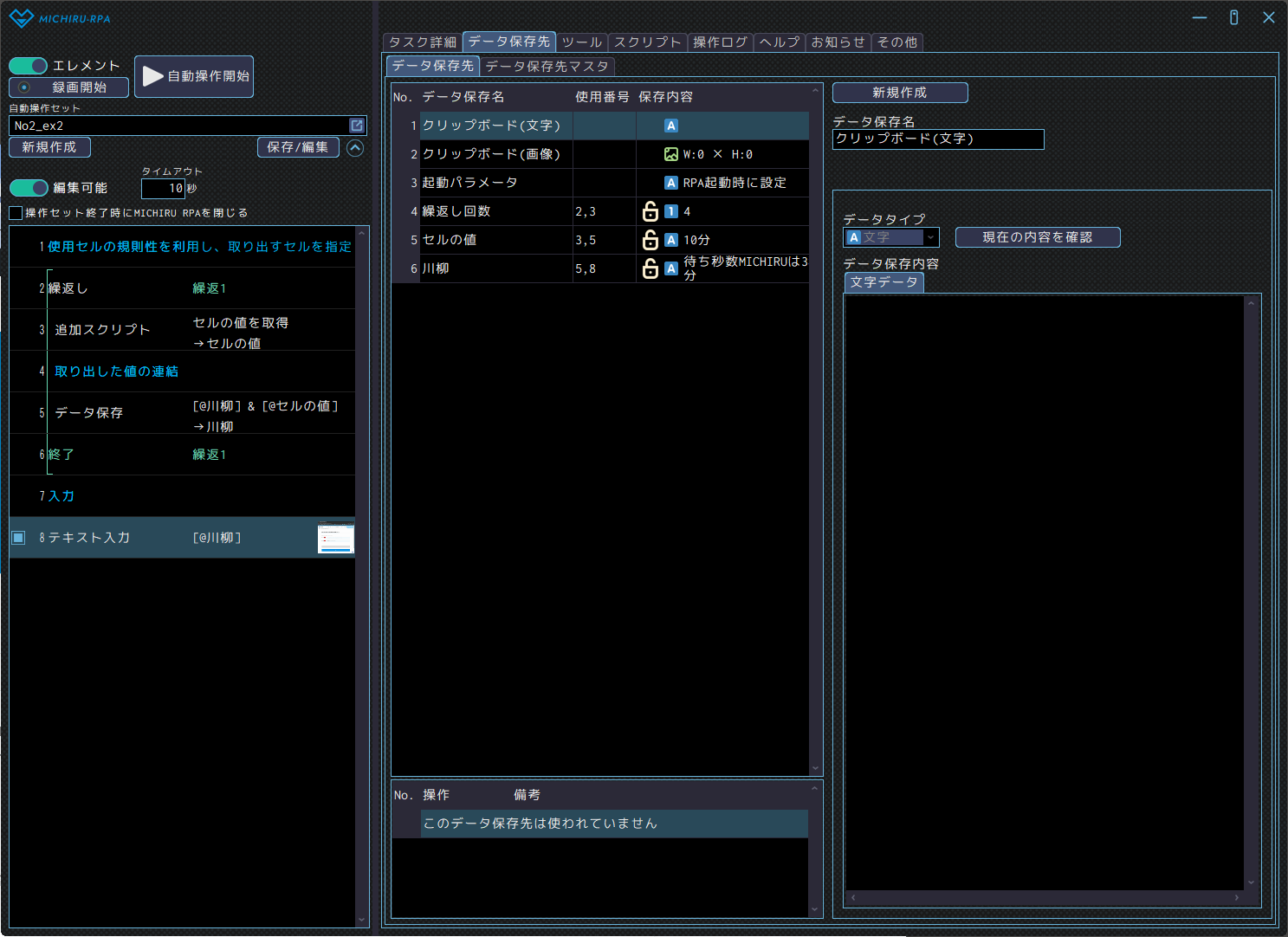Click the 現在の内容を確認 button
This screenshot has width=1288, height=937.
pos(1037,237)
